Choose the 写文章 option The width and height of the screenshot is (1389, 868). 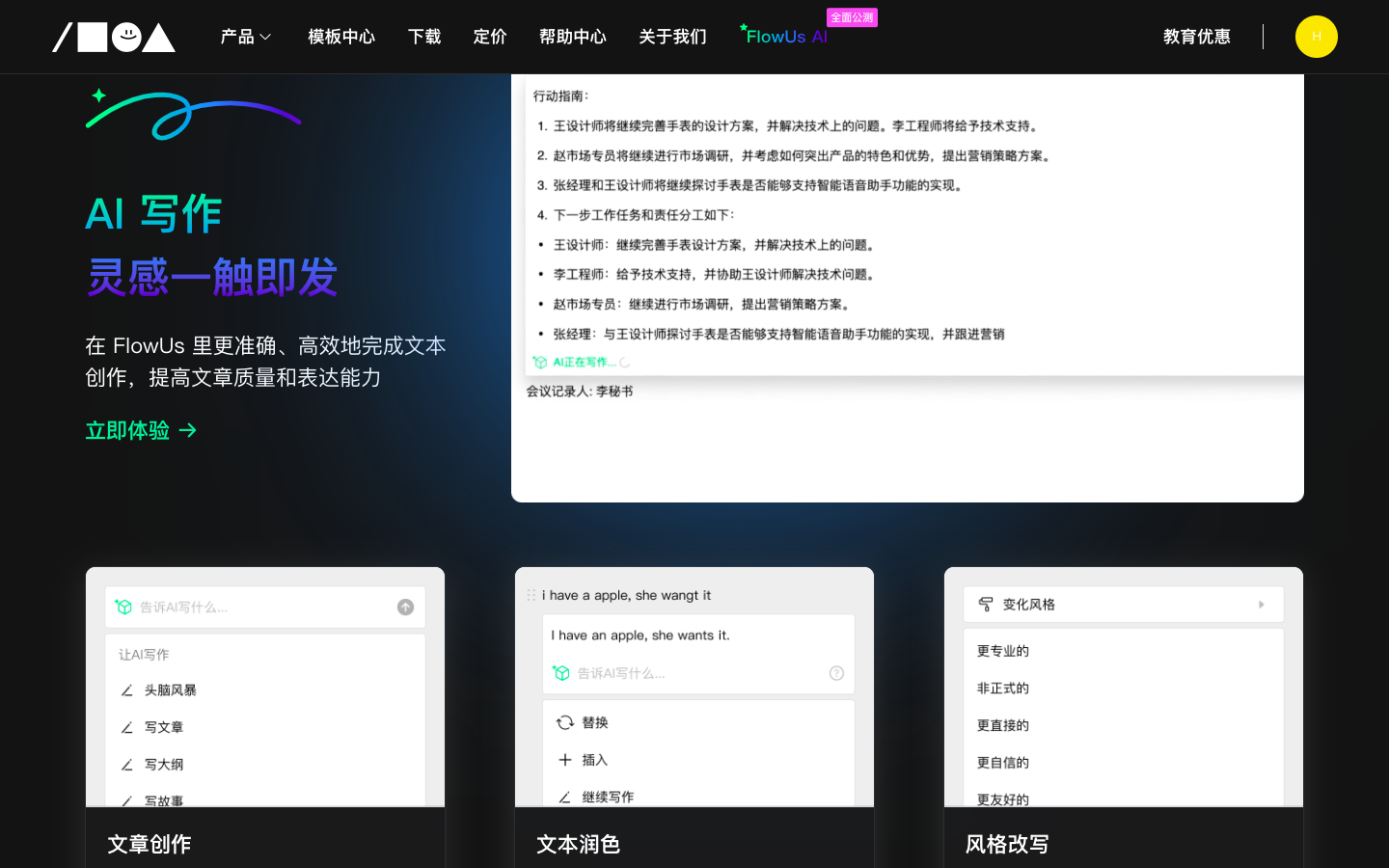coord(164,727)
